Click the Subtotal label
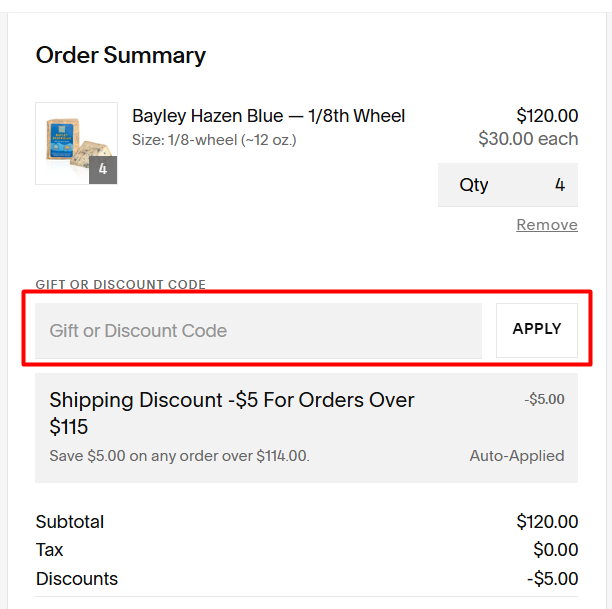The image size is (612, 609). [70, 522]
